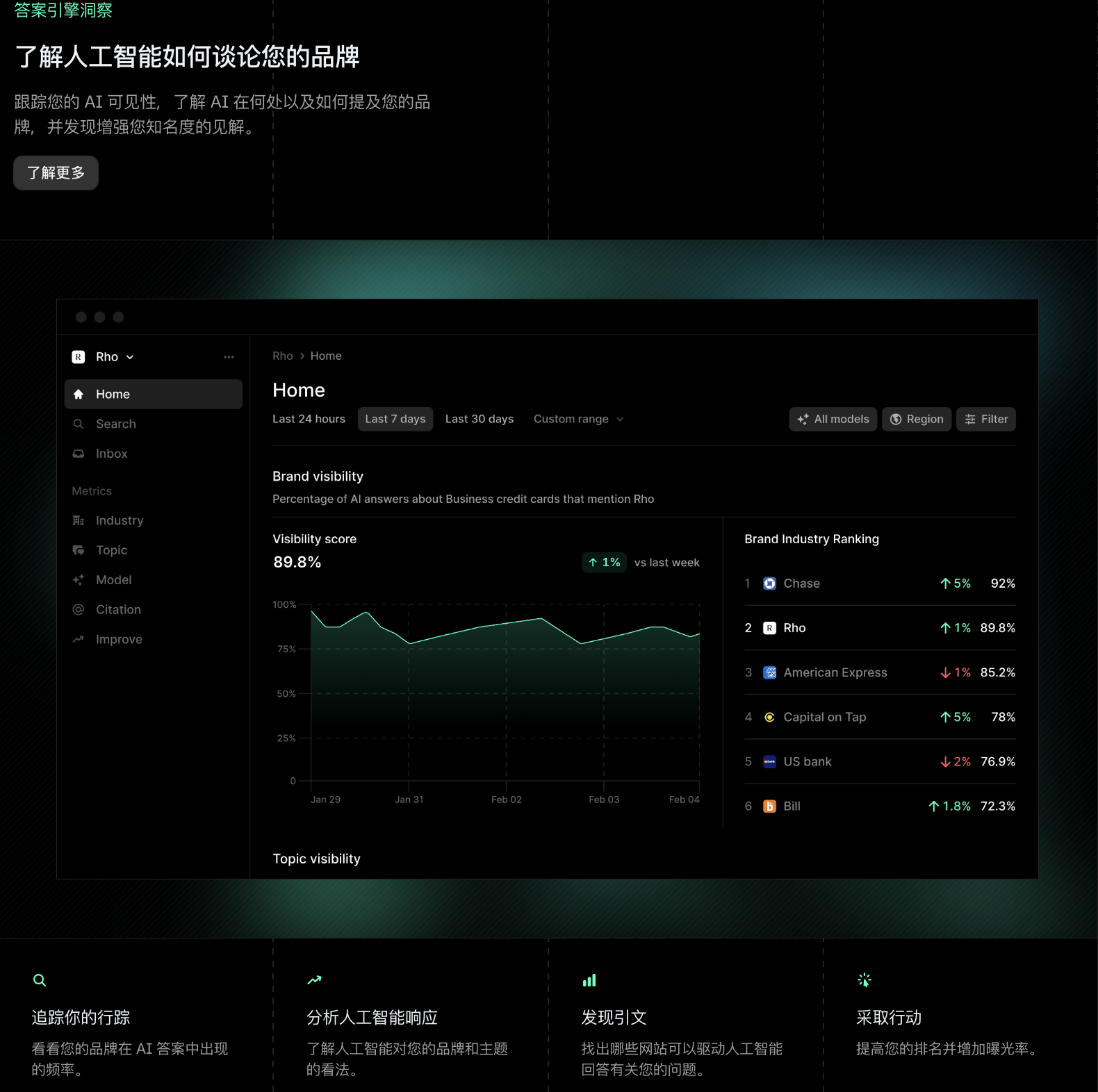Screen dimensions: 1098x1092
Task: Click the trend icon above 分析人工智能响应
Action: click(x=314, y=980)
